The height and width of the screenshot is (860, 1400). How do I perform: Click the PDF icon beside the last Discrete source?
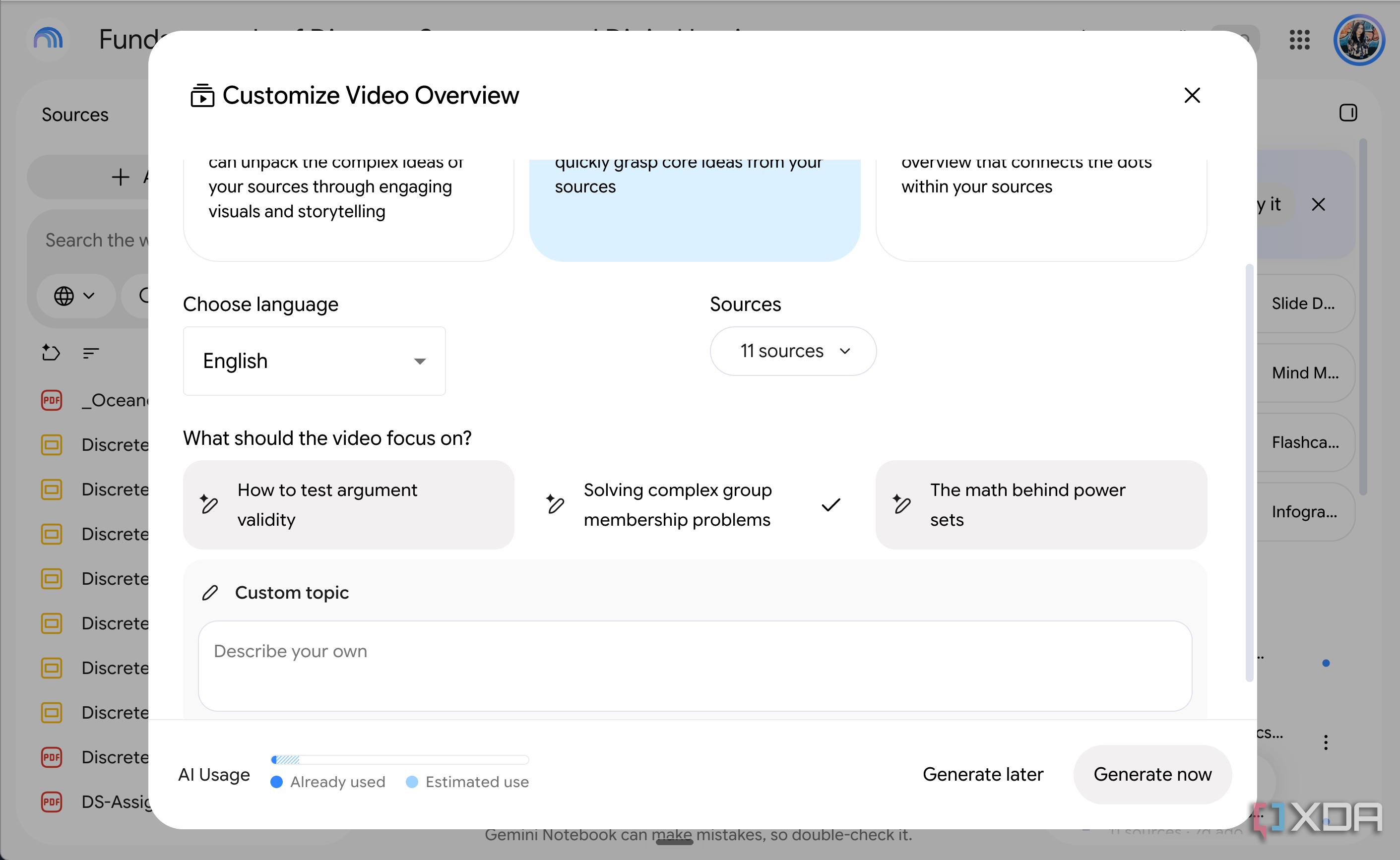pos(52,757)
